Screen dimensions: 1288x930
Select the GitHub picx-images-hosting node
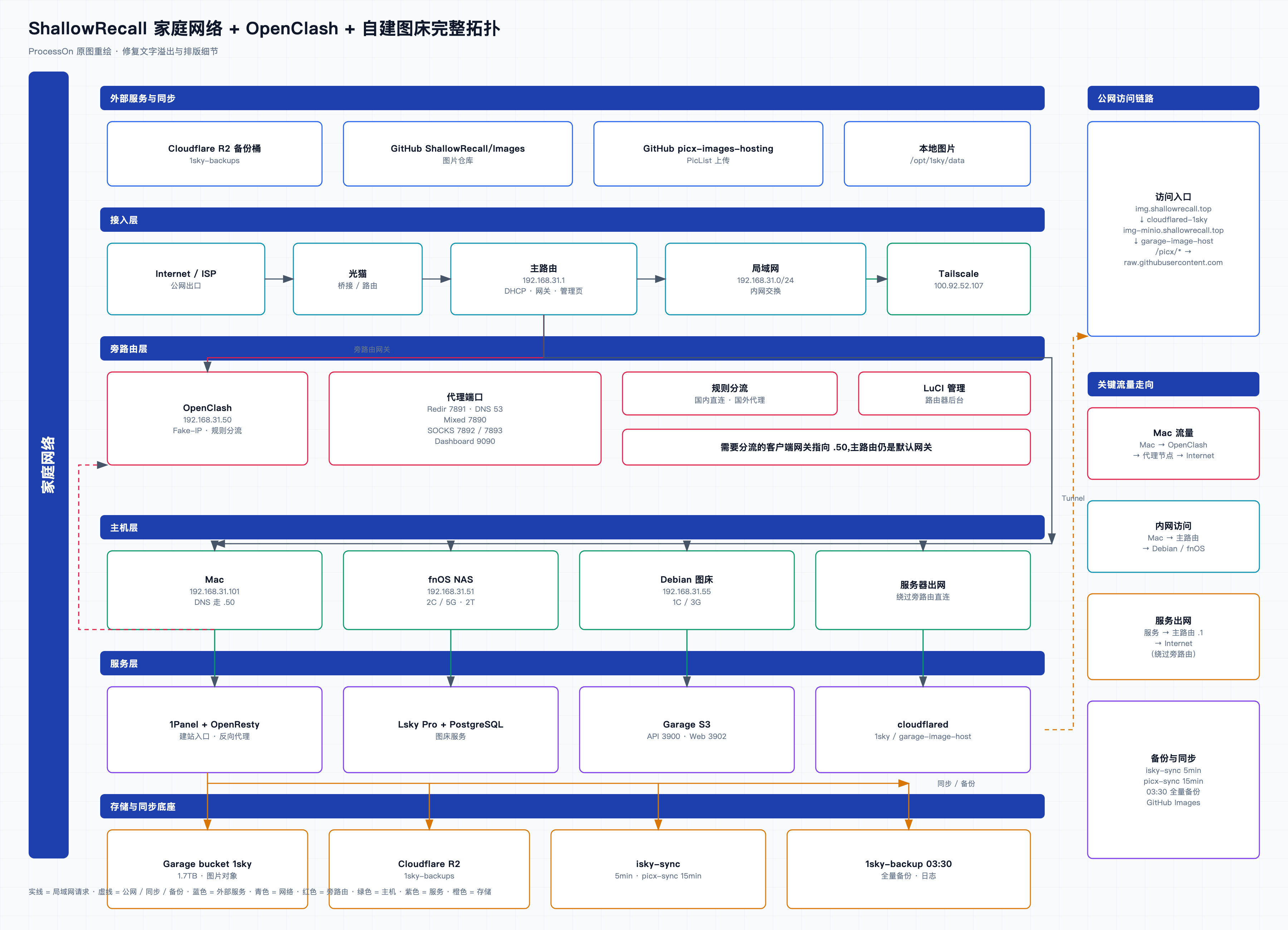click(x=708, y=154)
